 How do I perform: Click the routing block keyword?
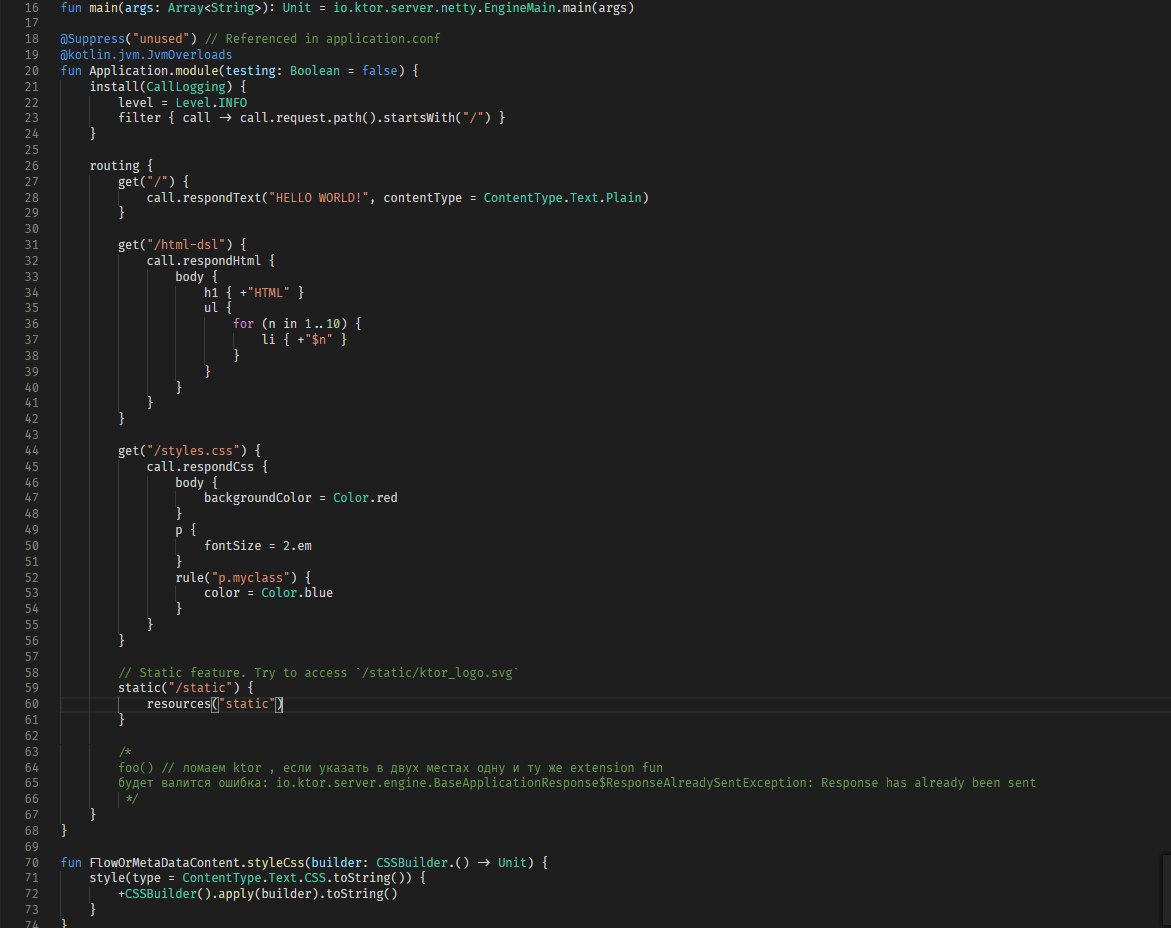114,166
